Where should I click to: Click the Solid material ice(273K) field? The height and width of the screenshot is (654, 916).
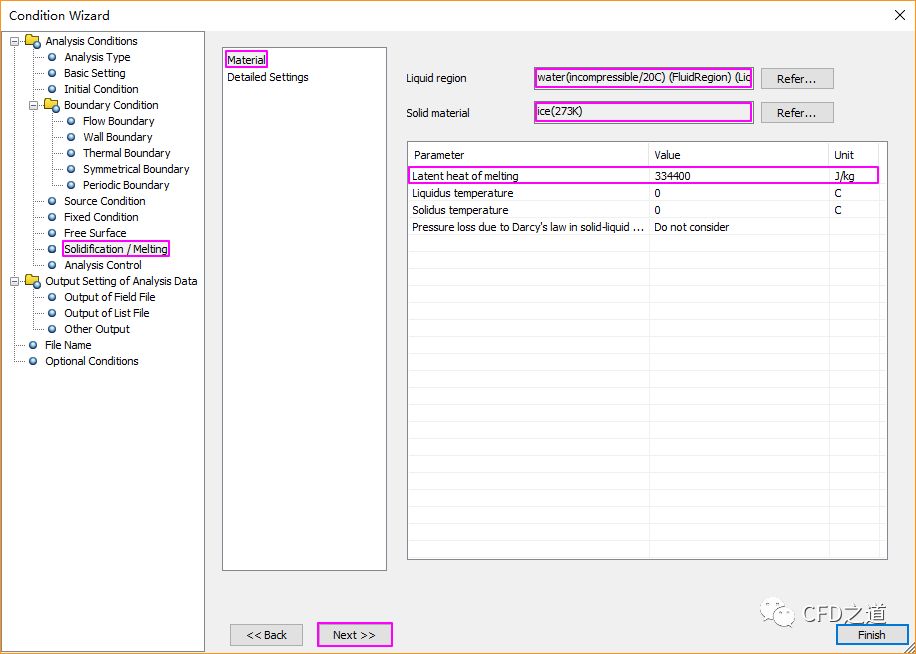pyautogui.click(x=643, y=112)
